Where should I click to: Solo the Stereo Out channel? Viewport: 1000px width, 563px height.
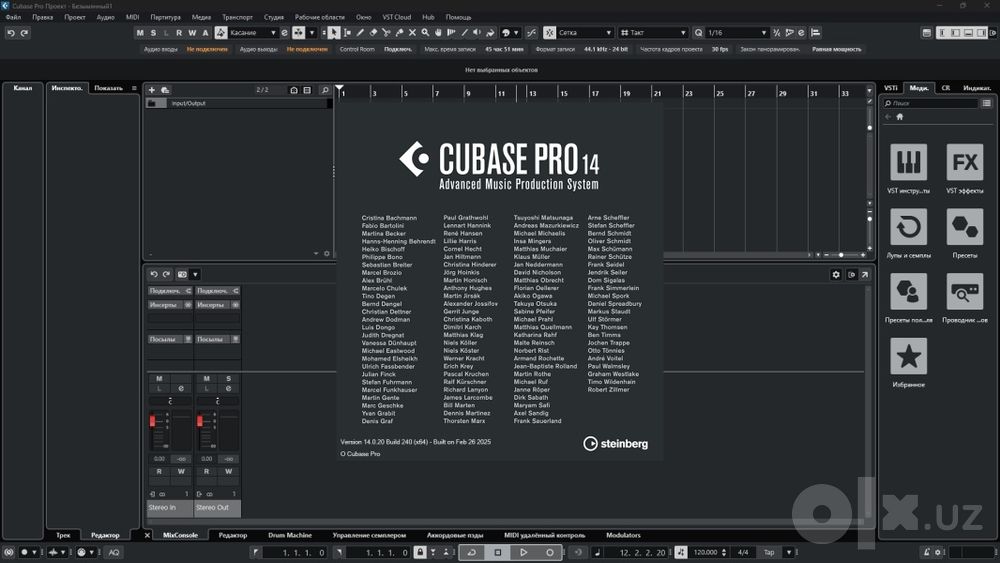click(x=228, y=379)
